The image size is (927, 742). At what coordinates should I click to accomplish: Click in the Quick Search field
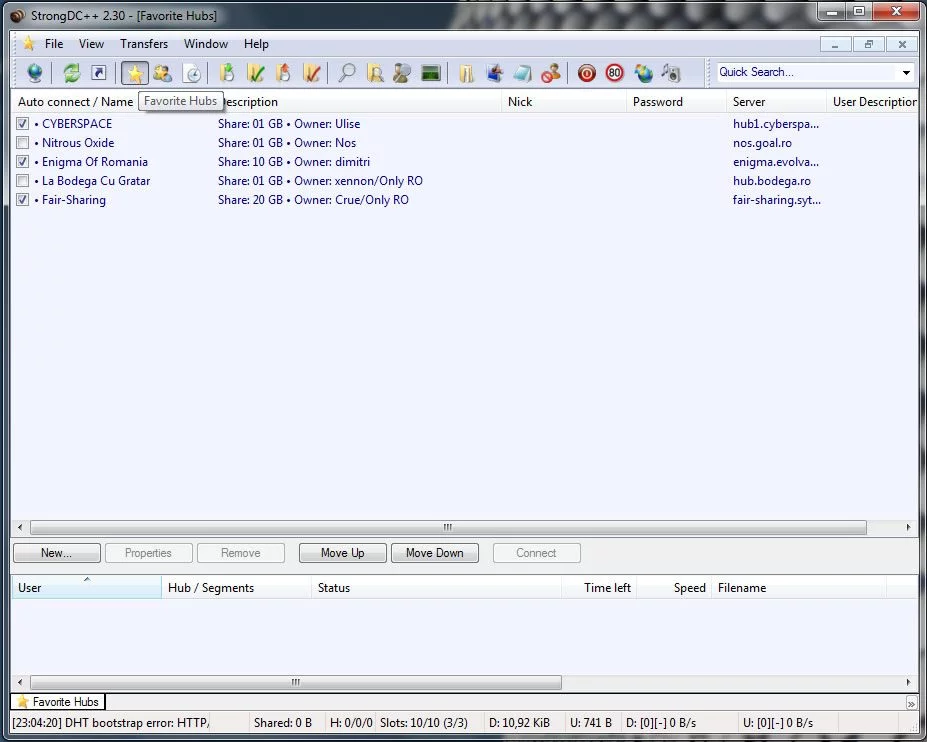(807, 72)
